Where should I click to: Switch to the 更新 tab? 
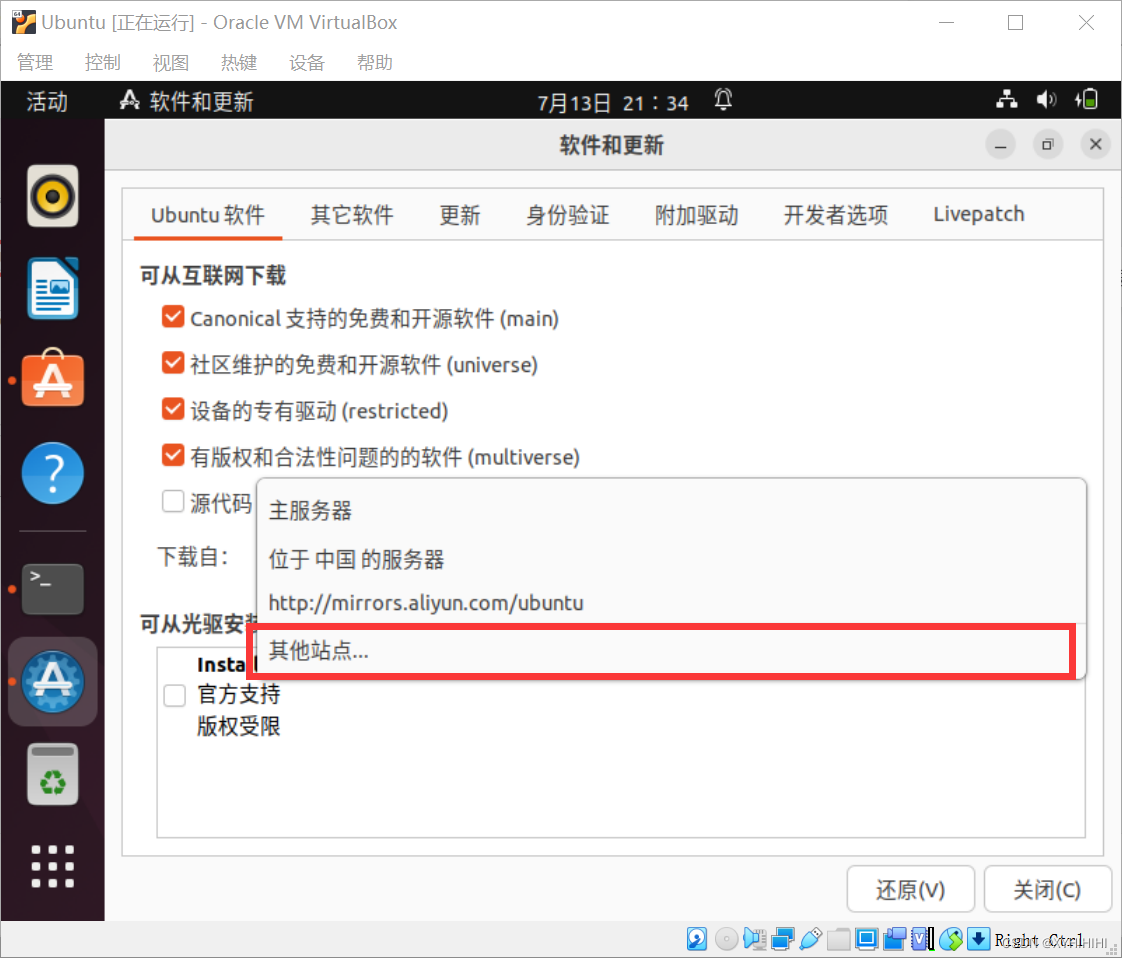tap(460, 214)
